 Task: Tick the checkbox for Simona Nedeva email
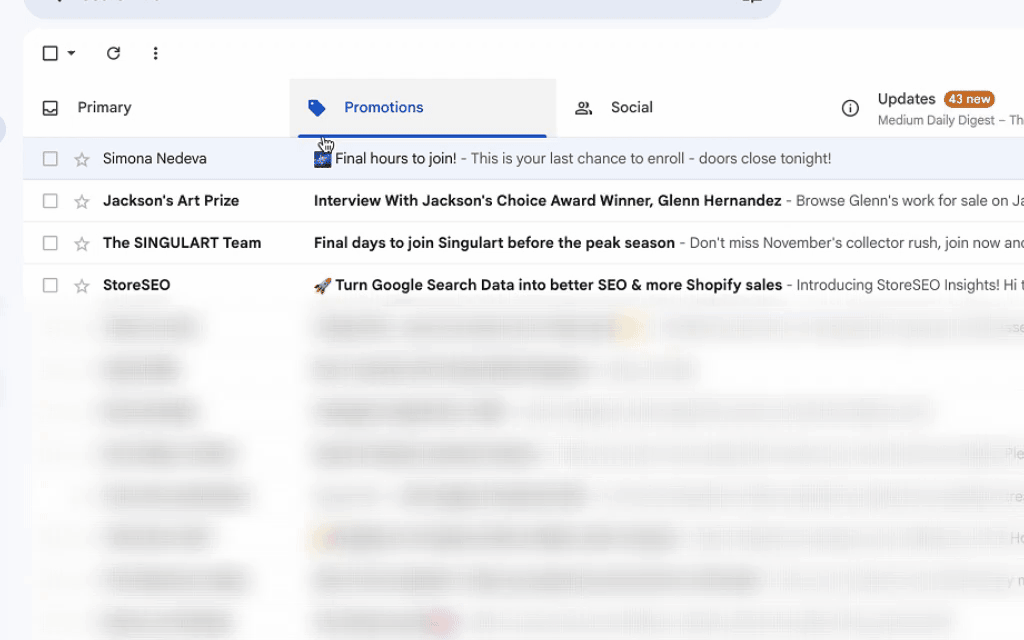tap(50, 159)
